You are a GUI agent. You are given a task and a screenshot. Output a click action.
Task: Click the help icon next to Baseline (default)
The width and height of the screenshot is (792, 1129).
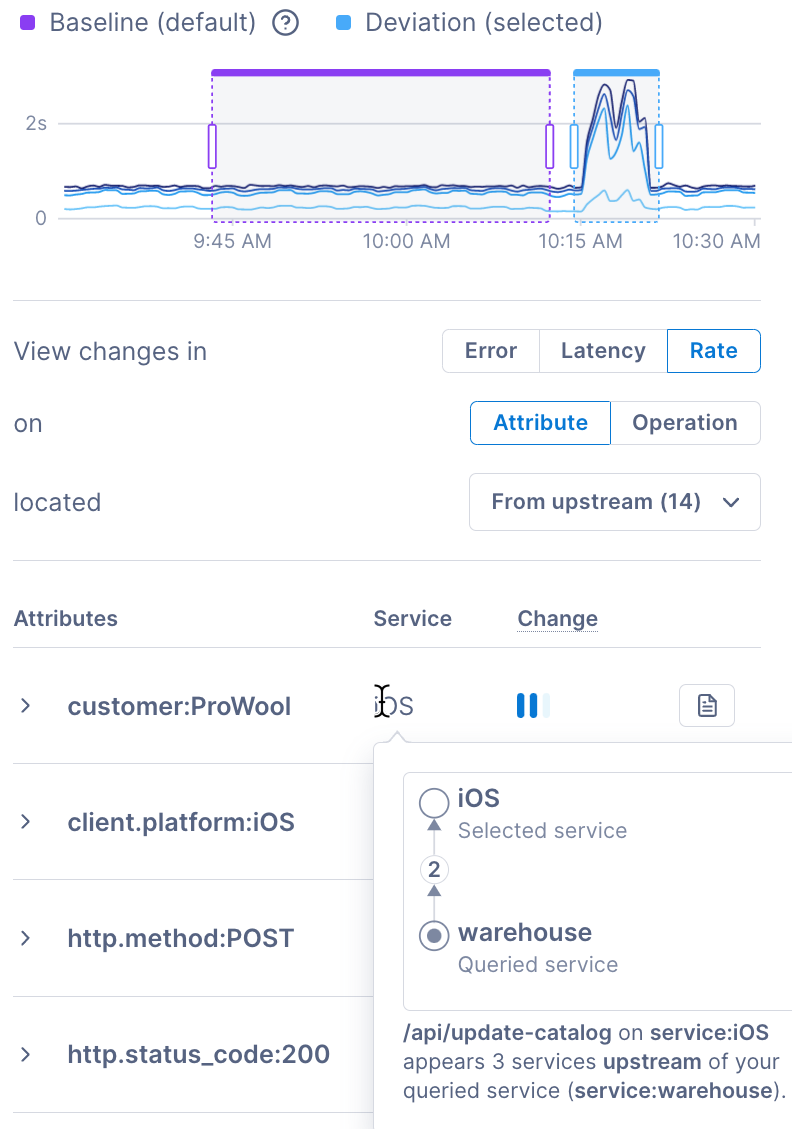click(286, 22)
